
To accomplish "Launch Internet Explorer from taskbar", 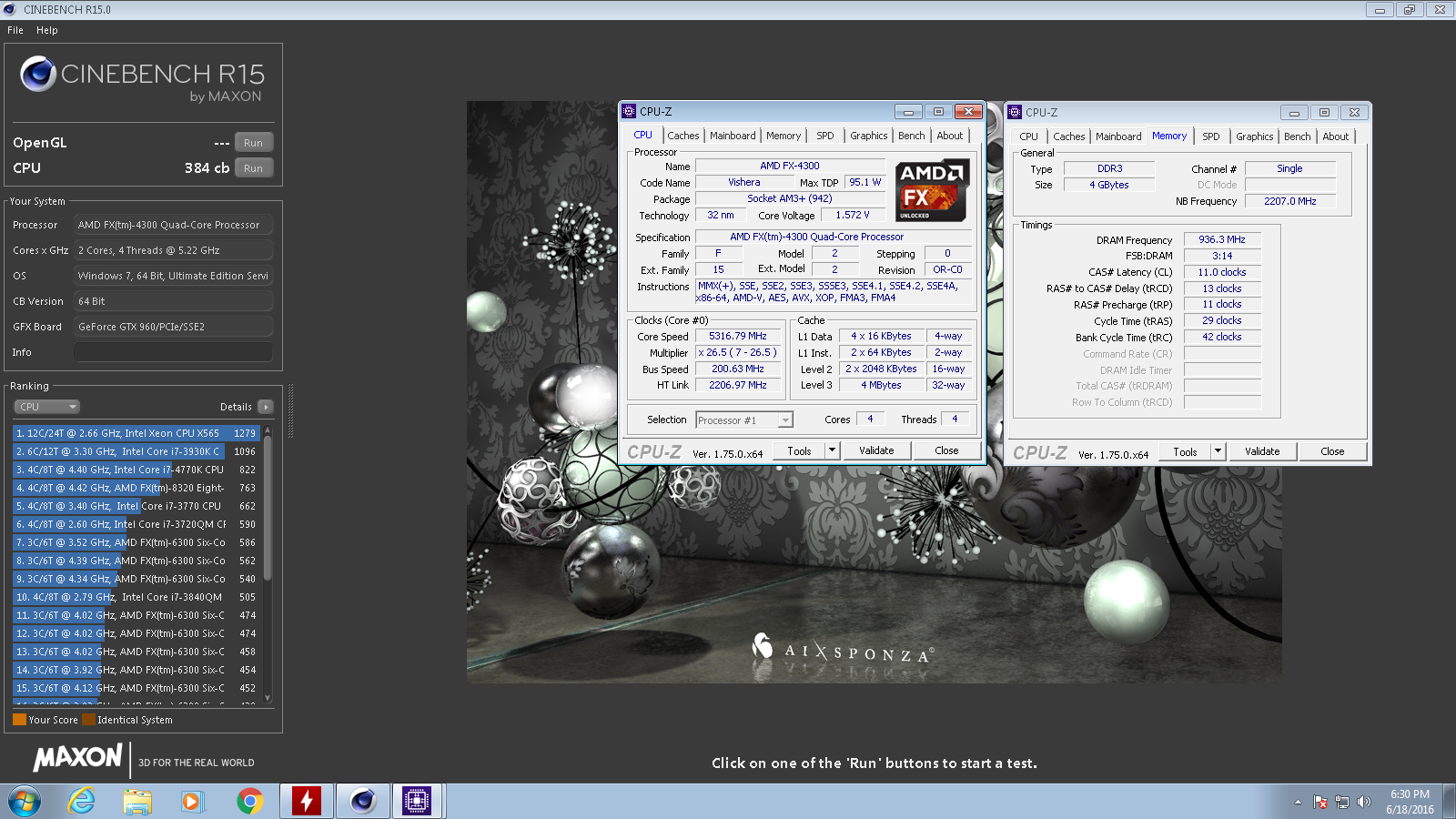I will 82,801.
